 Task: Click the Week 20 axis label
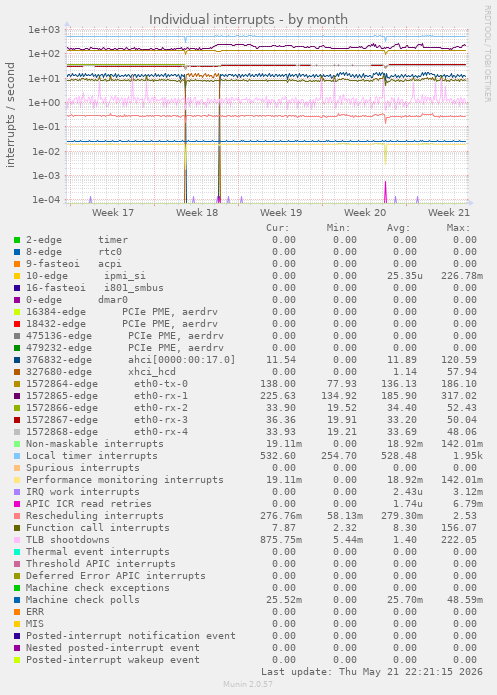[x=365, y=212]
